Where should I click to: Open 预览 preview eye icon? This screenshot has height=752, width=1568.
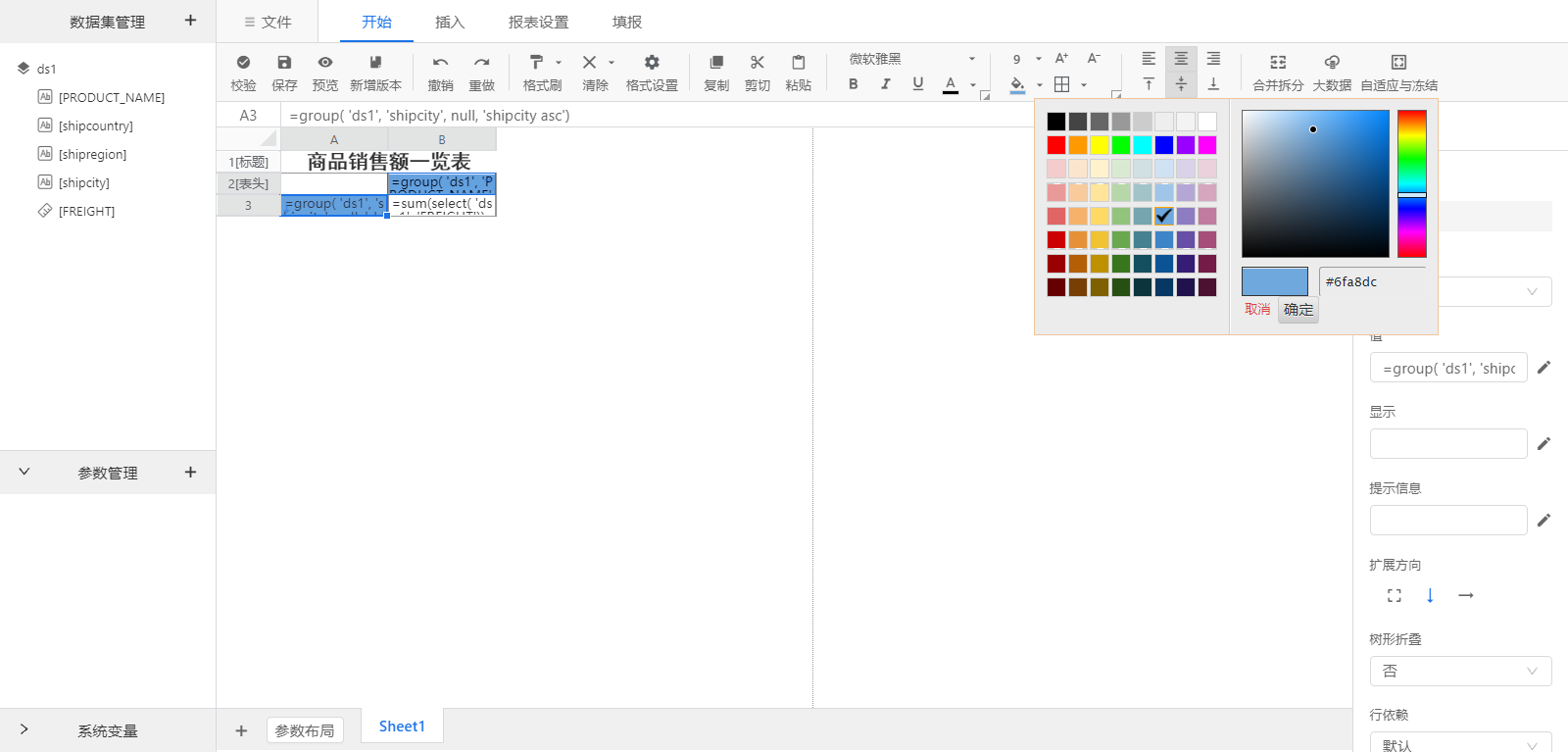pos(325,63)
